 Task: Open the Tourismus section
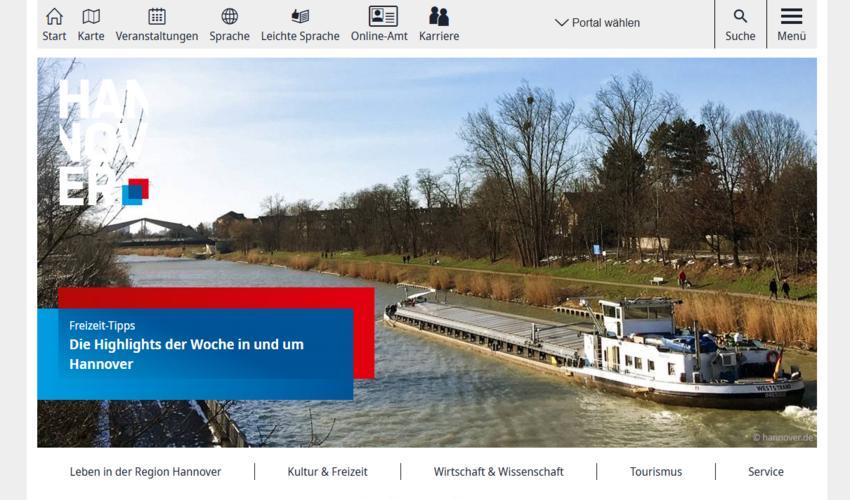coord(656,472)
